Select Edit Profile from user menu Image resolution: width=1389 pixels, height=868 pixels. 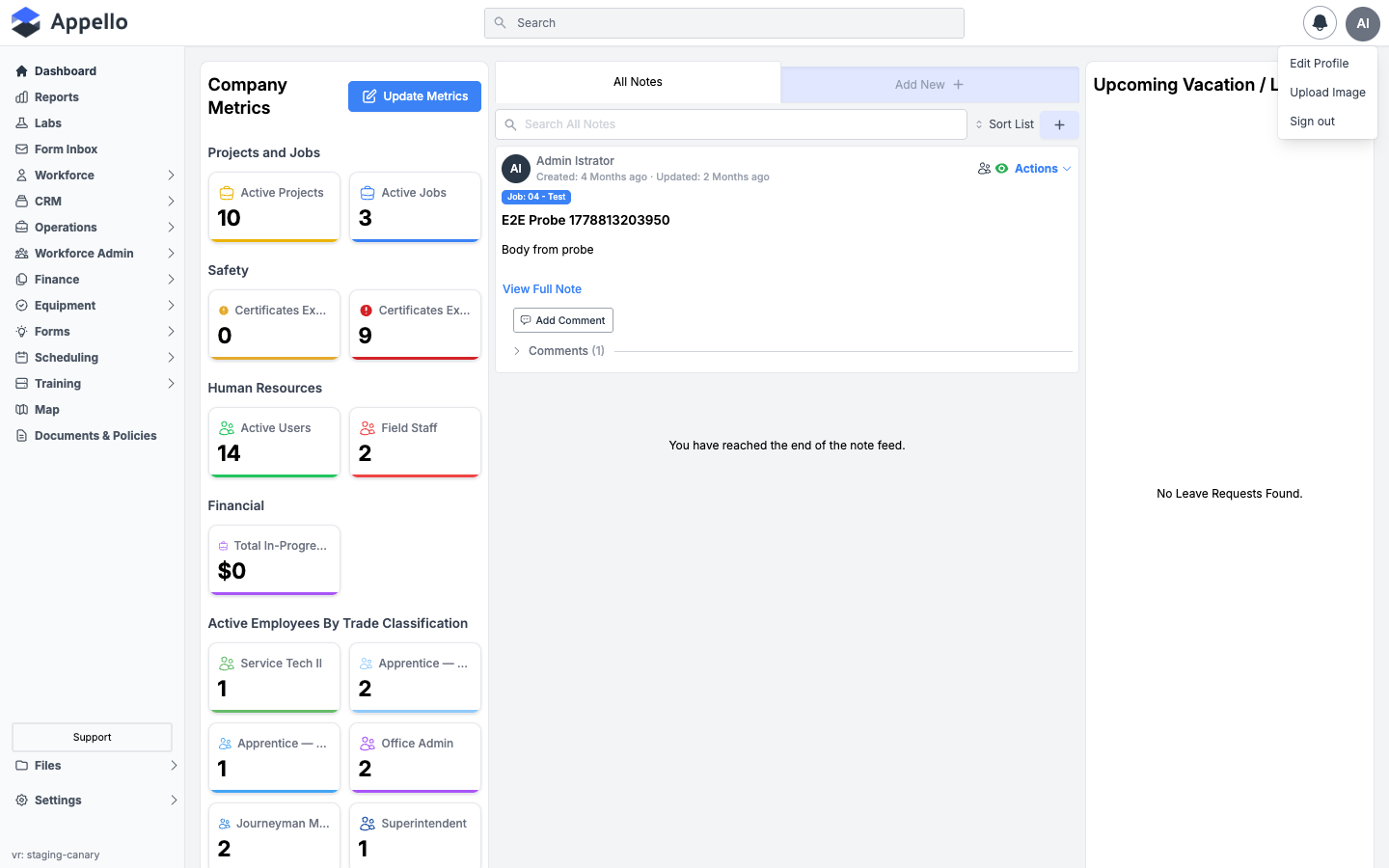pyautogui.click(x=1320, y=64)
